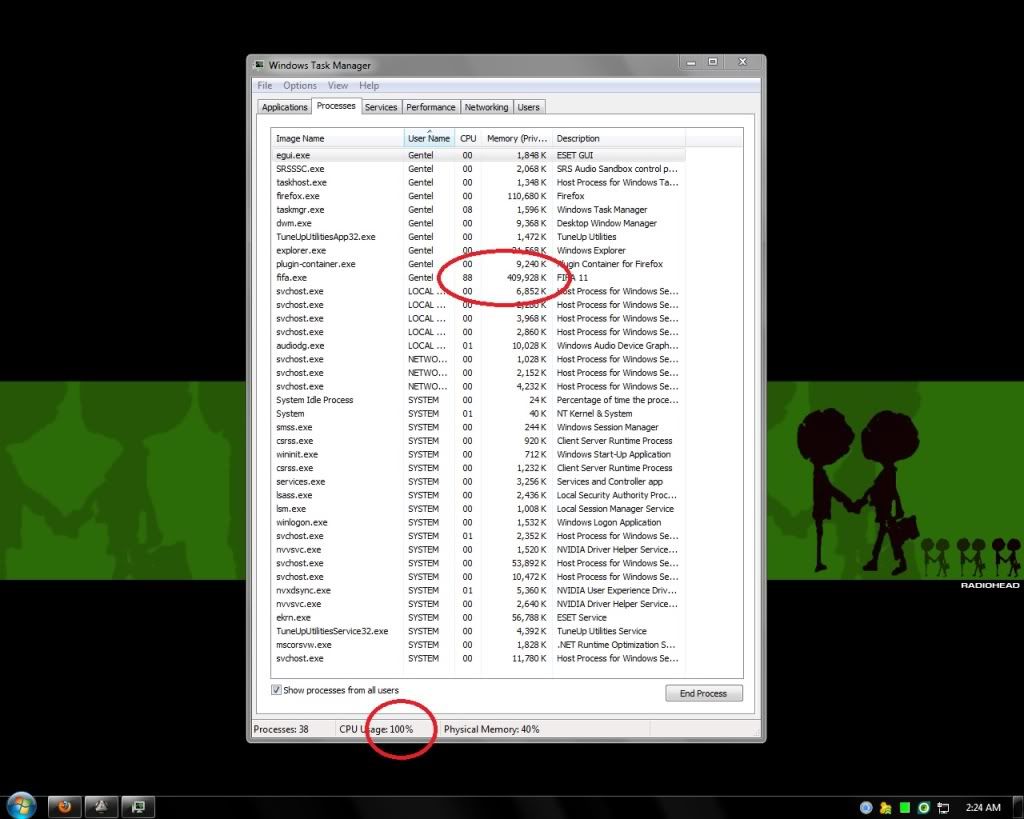Select the services.exe process
Screen dimensions: 1024x819
479,481
